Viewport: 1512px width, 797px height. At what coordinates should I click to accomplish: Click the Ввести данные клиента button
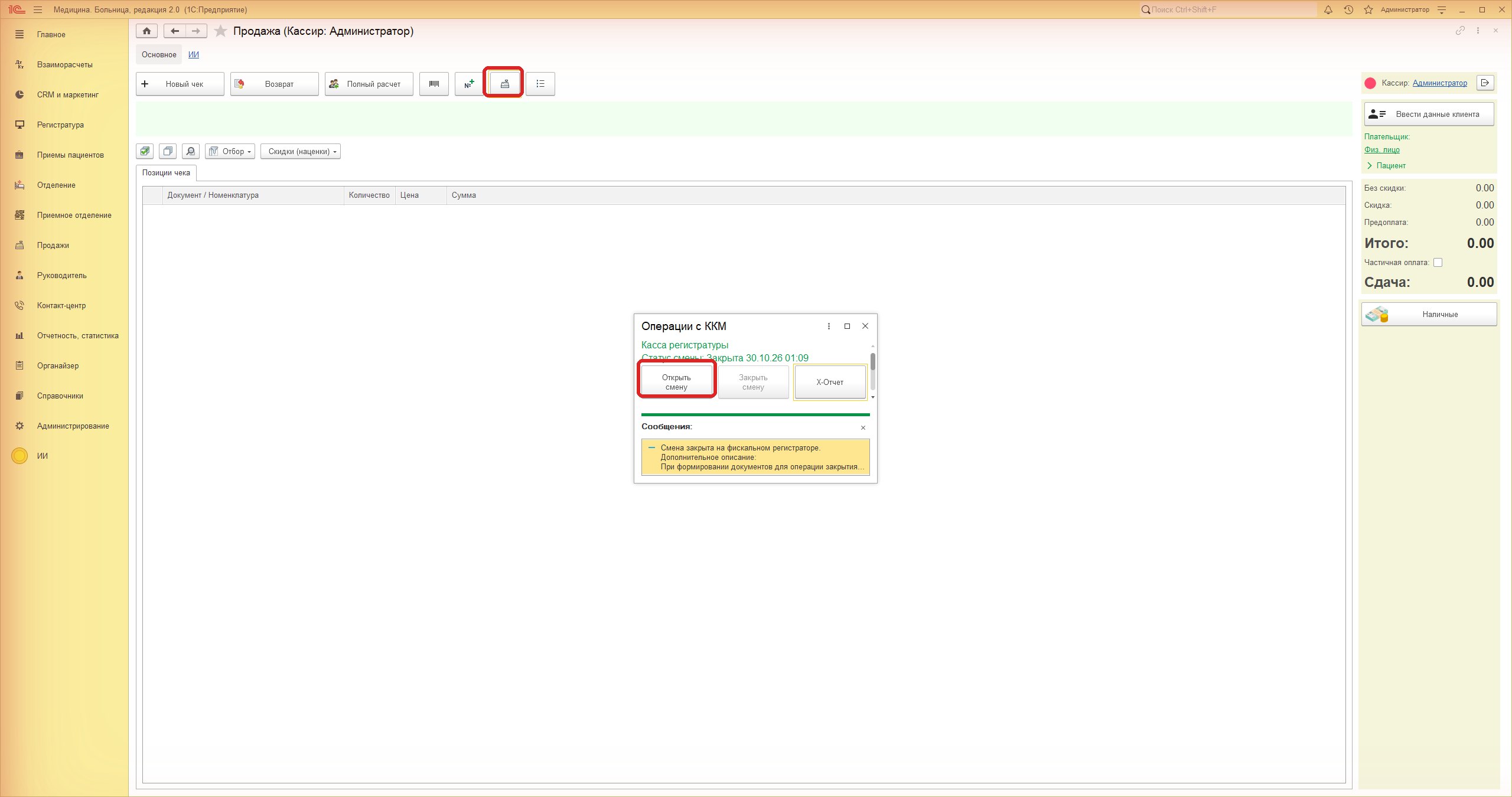pos(1429,115)
